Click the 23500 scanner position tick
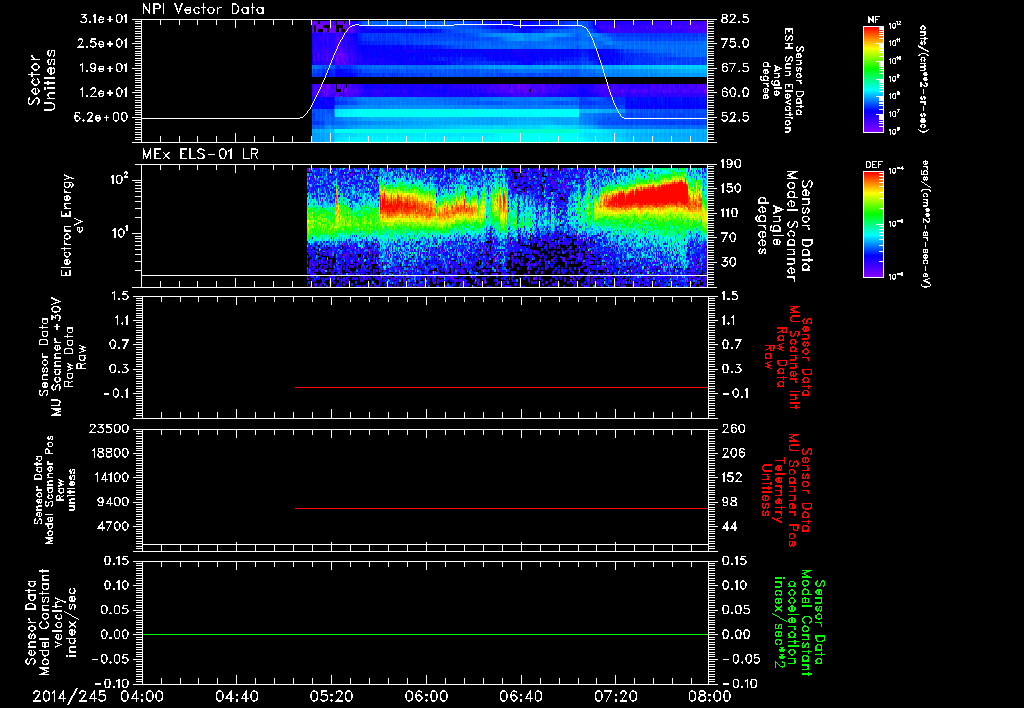 (108, 428)
